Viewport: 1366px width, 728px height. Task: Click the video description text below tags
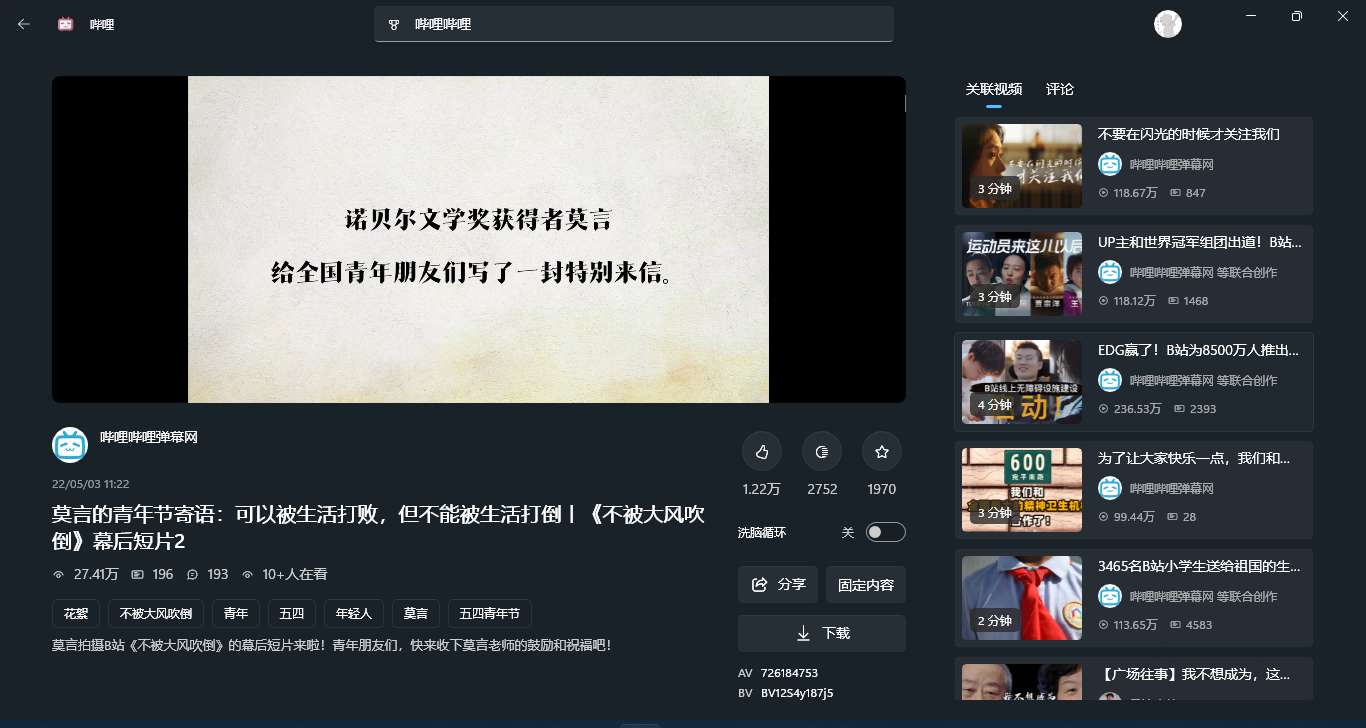pyautogui.click(x=331, y=645)
